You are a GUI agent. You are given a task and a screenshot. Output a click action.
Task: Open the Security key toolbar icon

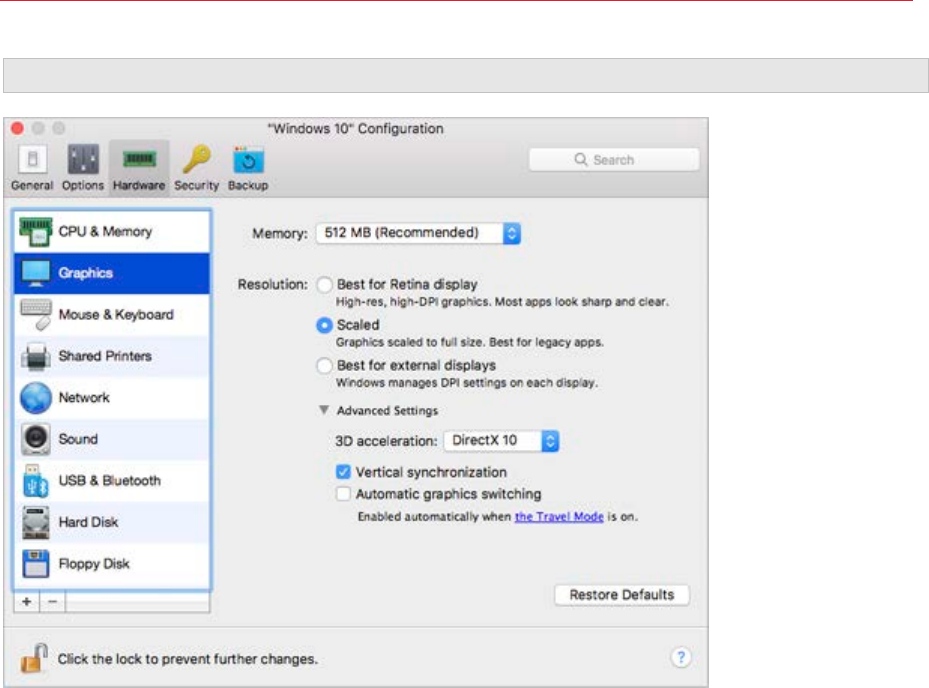tap(197, 159)
